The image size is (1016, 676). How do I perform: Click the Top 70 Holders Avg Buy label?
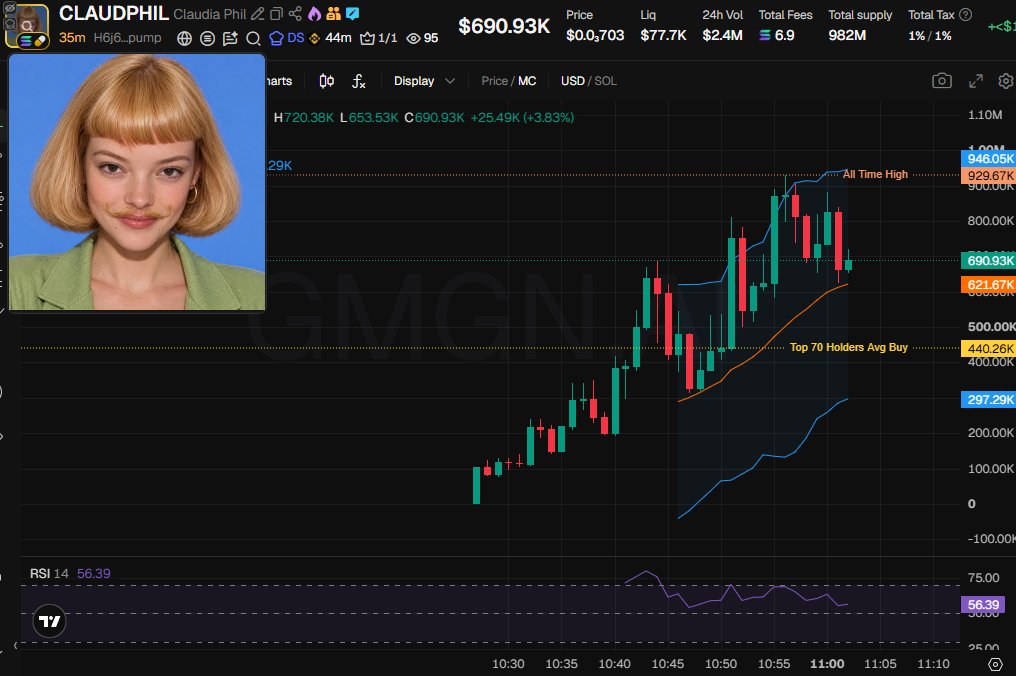(x=848, y=347)
